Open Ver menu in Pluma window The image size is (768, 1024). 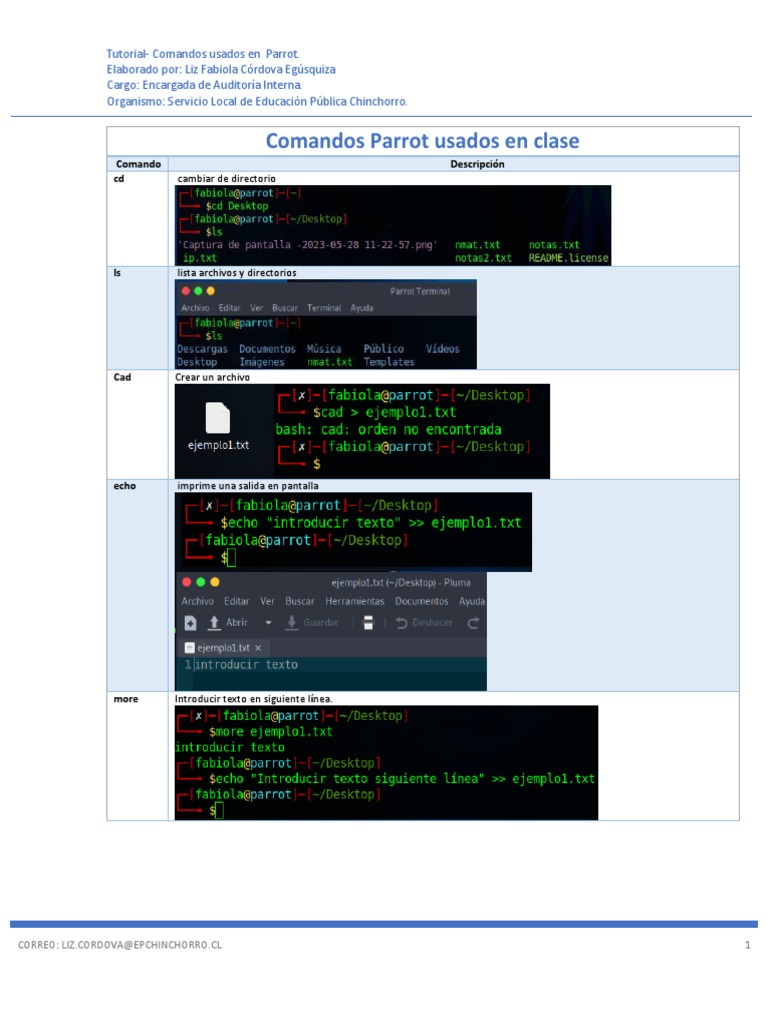(x=267, y=601)
